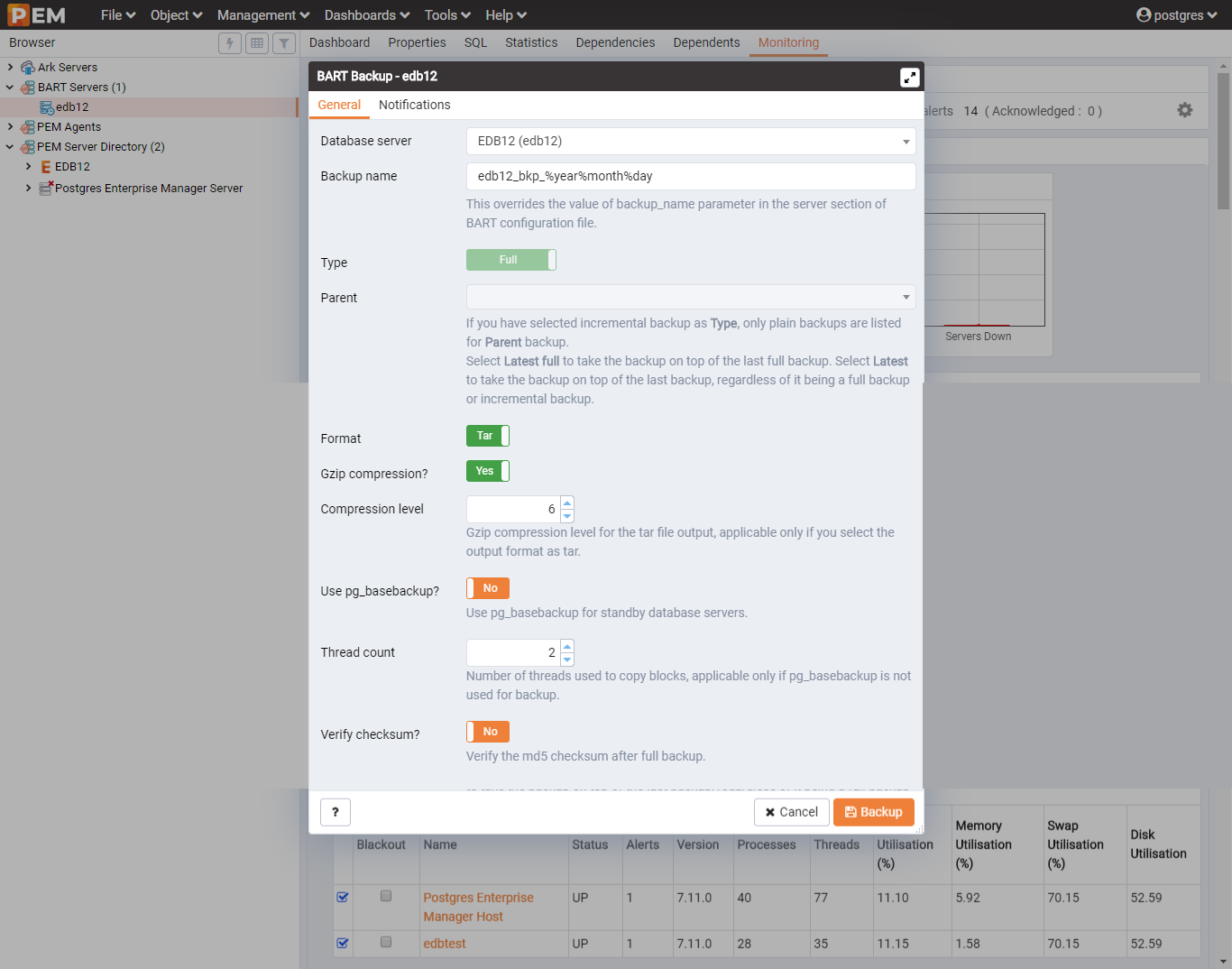The height and width of the screenshot is (969, 1232).
Task: Open the Parent backup dropdown
Action: click(691, 297)
